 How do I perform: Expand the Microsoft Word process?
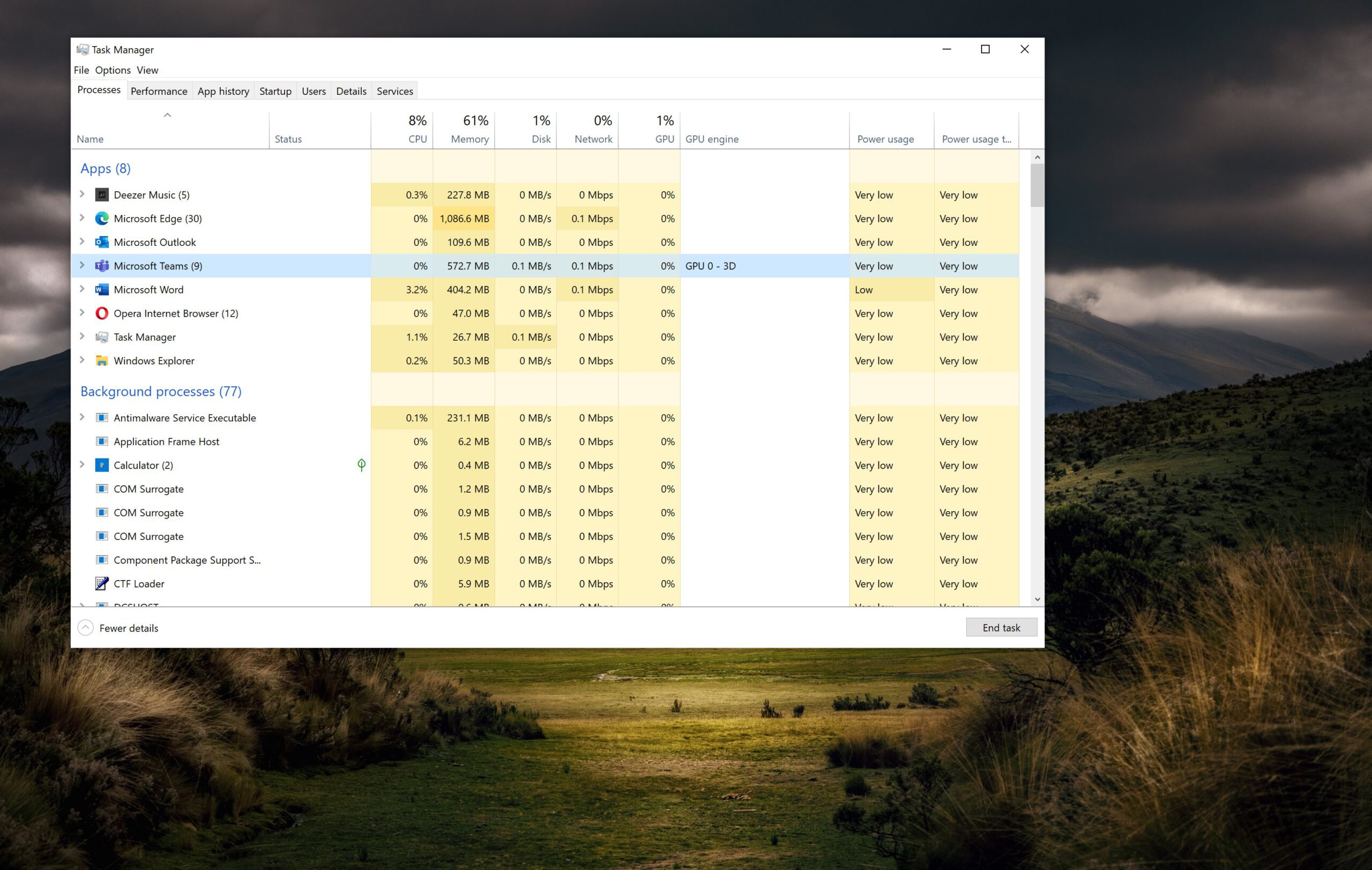(82, 289)
